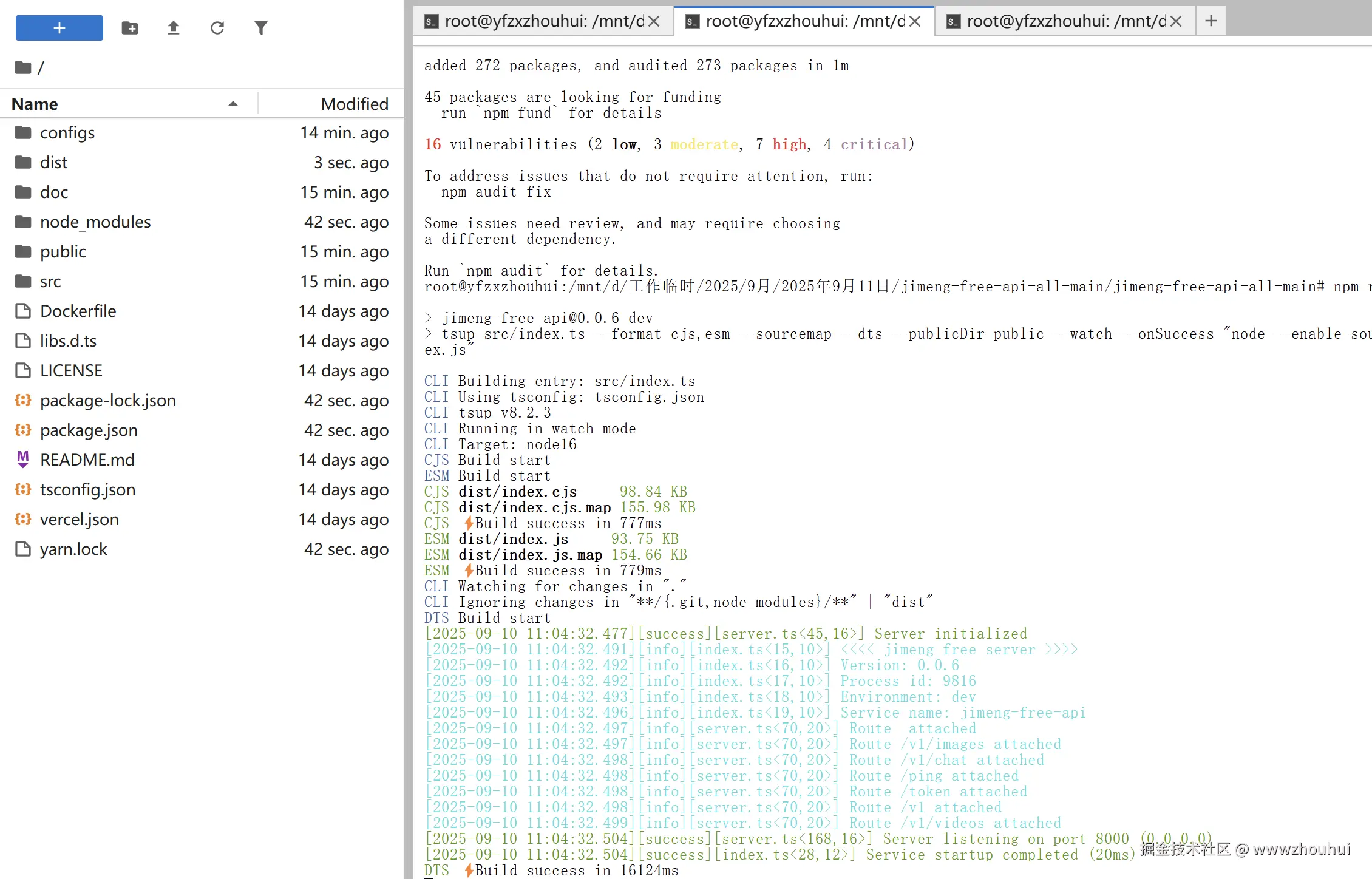Open the src folder

point(202,282)
